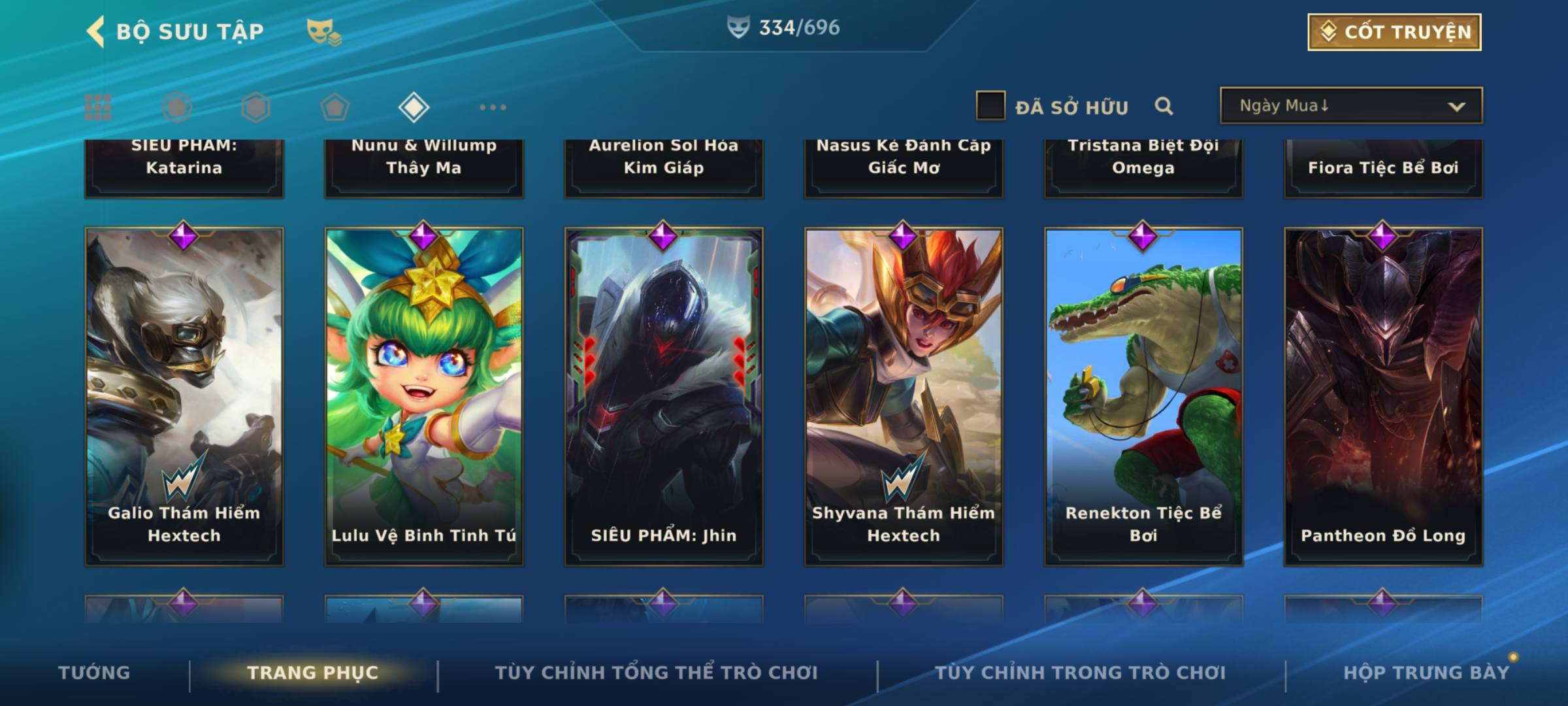
Task: Open skin search with magnifier icon
Action: [1164, 106]
